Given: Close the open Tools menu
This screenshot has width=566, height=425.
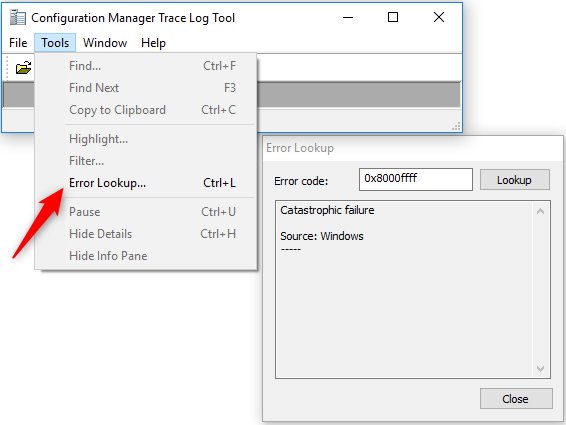Looking at the screenshot, I should pyautogui.click(x=55, y=43).
